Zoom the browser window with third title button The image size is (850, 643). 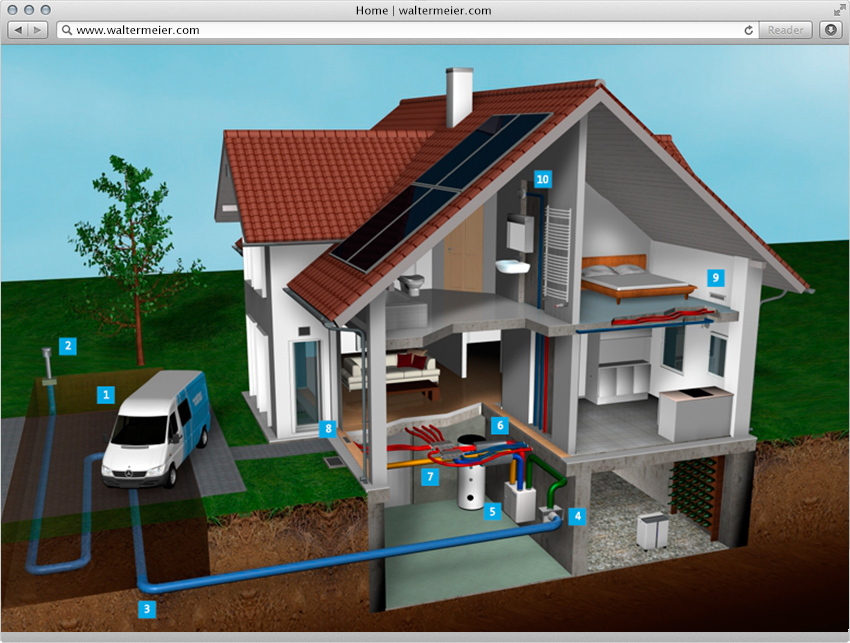[x=46, y=10]
